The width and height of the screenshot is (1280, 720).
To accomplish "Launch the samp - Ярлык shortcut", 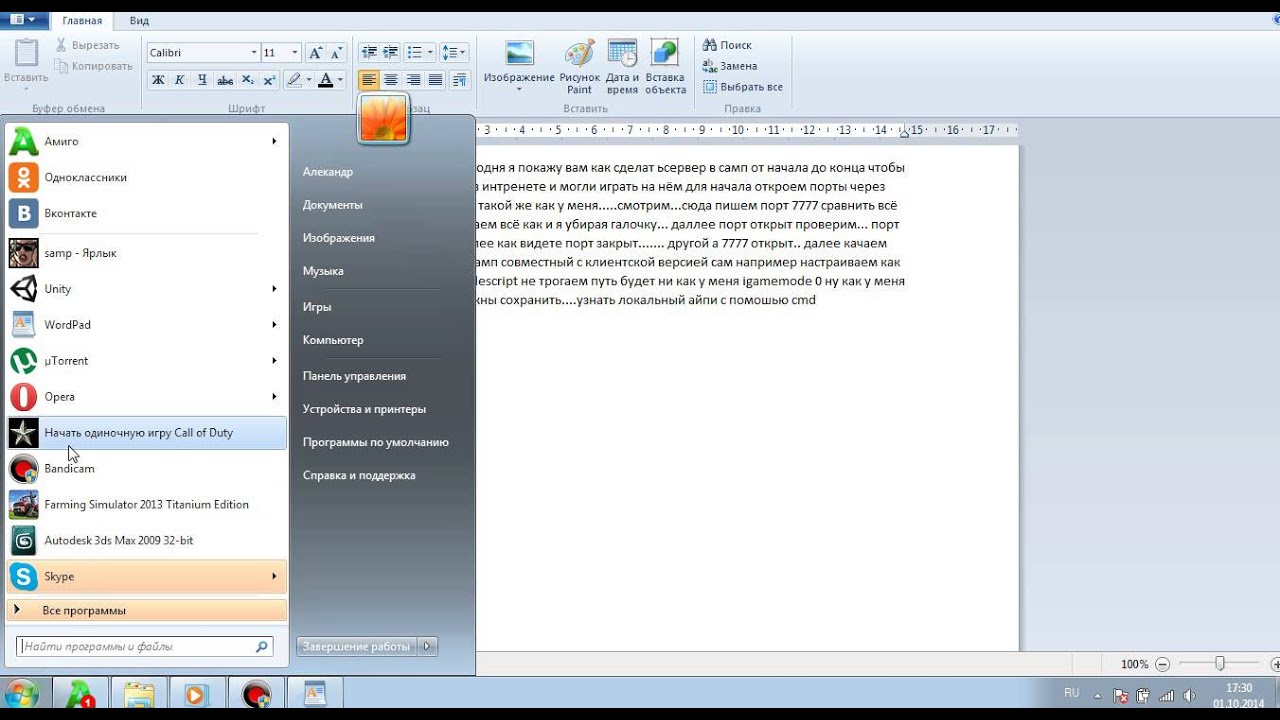I will coord(147,253).
